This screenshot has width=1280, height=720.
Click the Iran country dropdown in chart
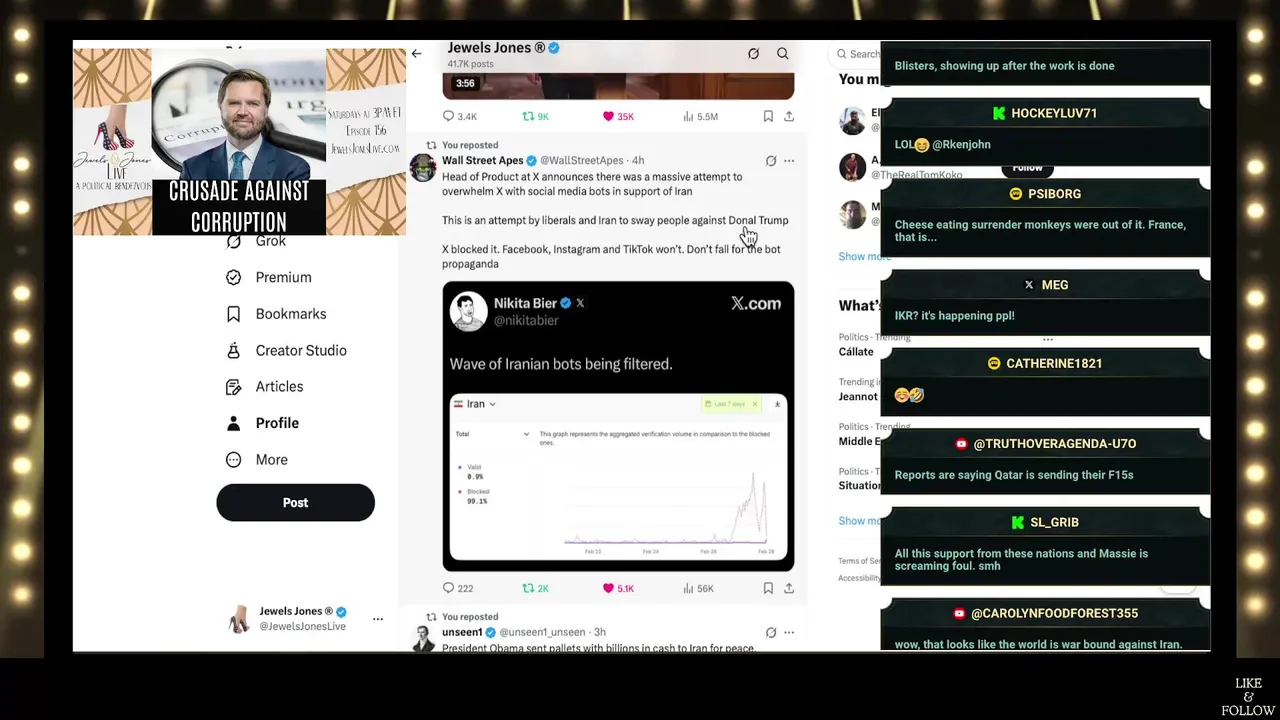pyautogui.click(x=475, y=404)
